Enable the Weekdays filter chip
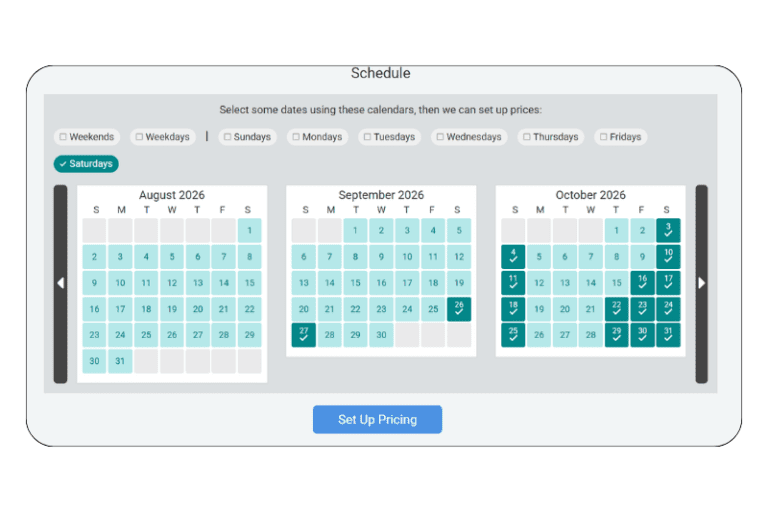 [162, 137]
